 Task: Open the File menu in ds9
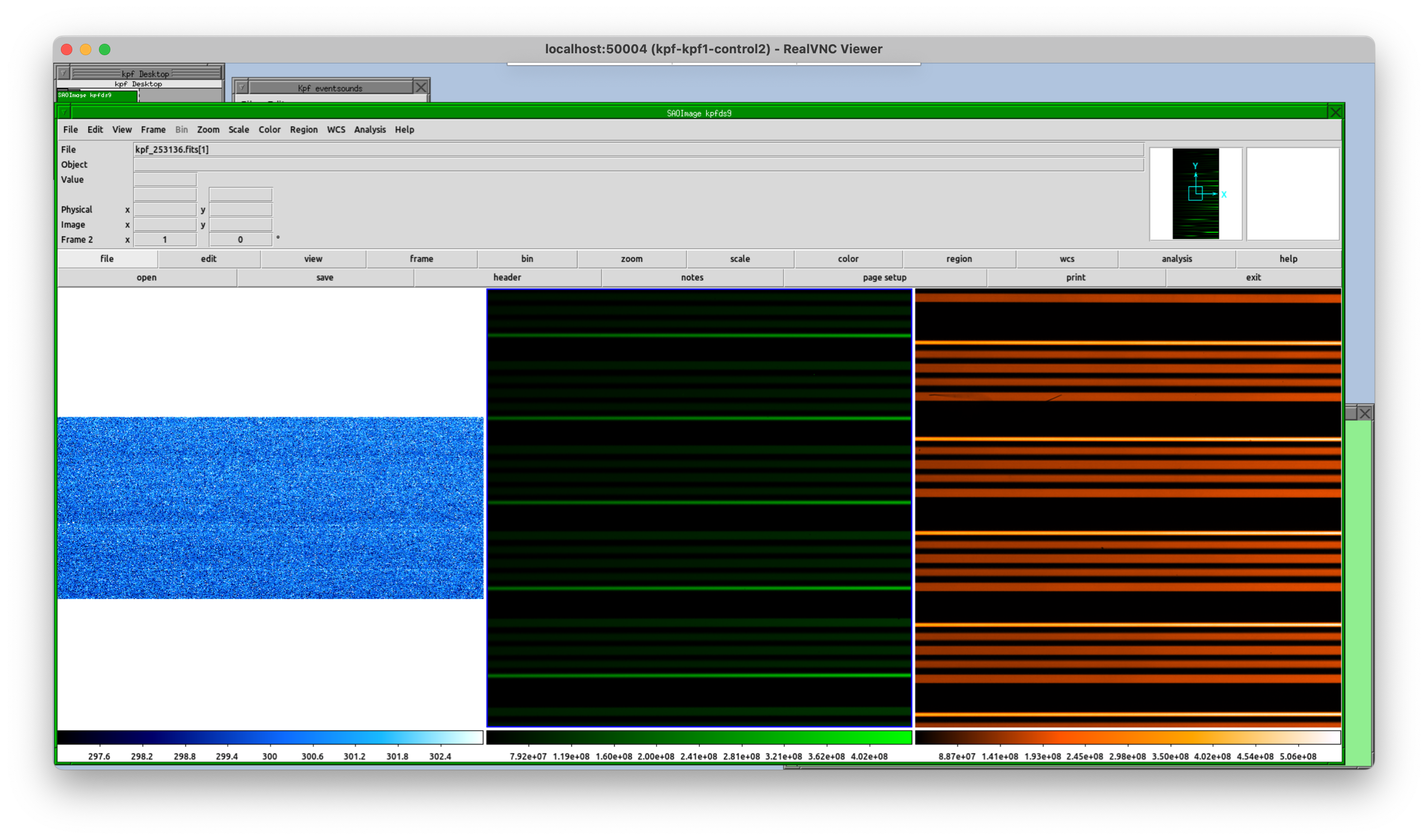coord(70,130)
